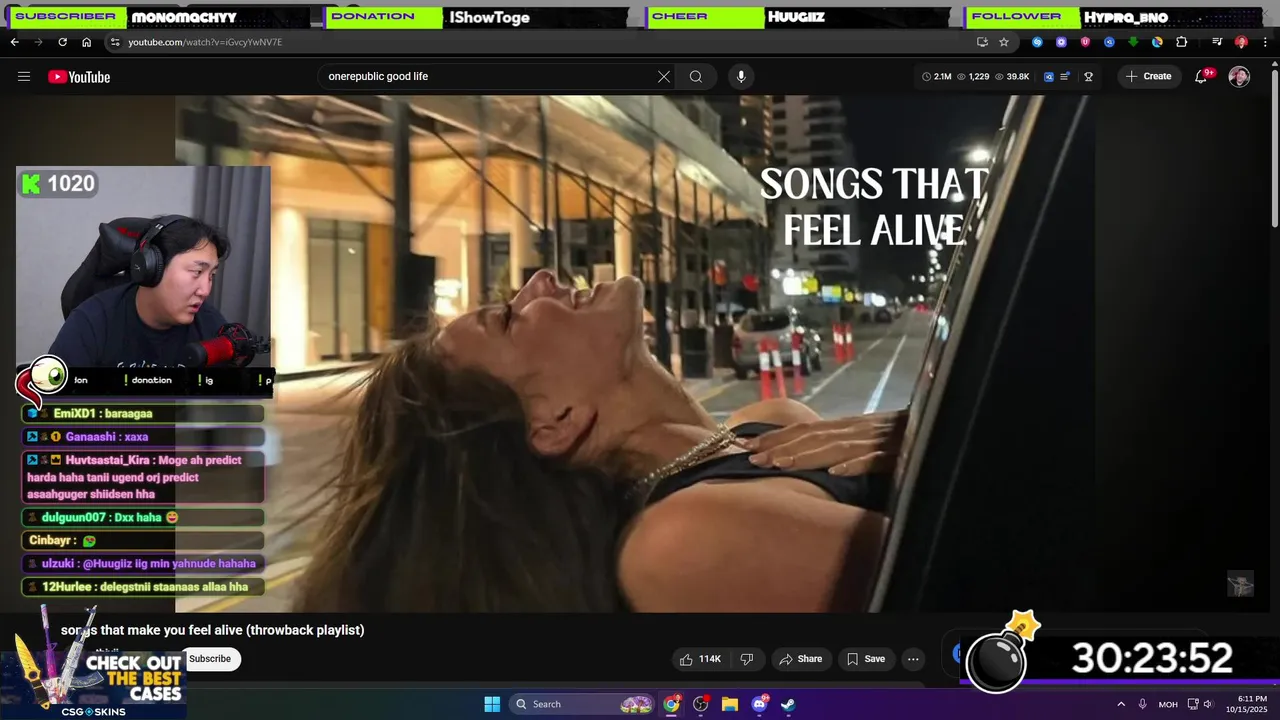Start voice search with microphone icon
The height and width of the screenshot is (720, 1280).
point(741,77)
